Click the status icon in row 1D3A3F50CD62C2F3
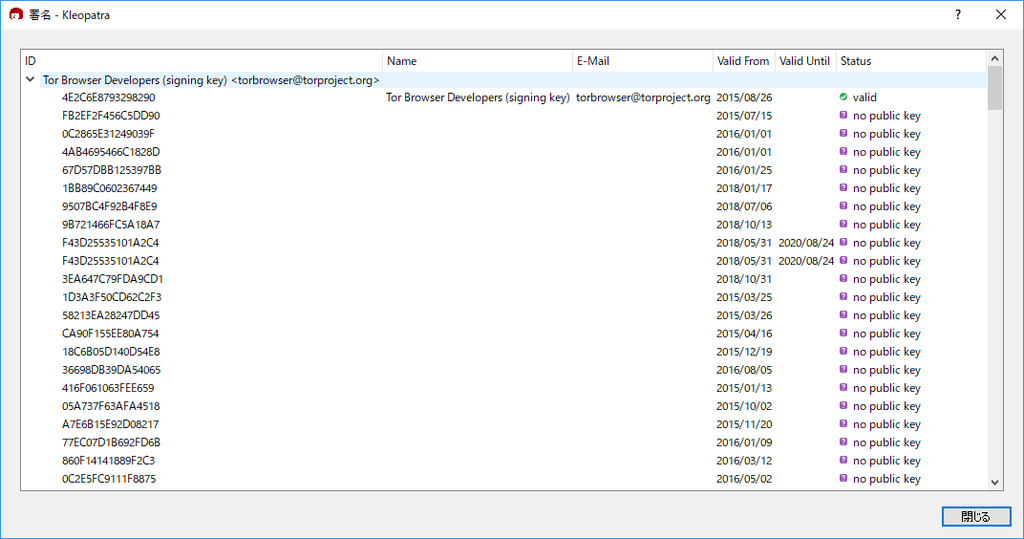Image resolution: width=1024 pixels, height=539 pixels. 843,297
